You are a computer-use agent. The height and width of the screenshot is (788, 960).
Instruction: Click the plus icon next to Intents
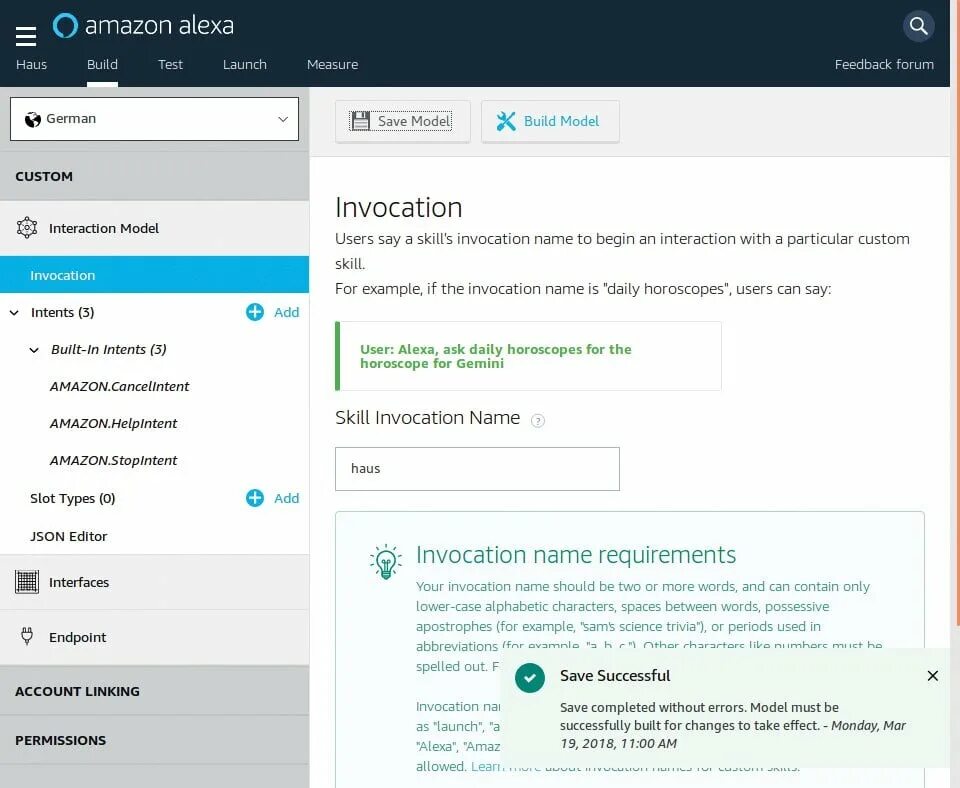coord(255,312)
